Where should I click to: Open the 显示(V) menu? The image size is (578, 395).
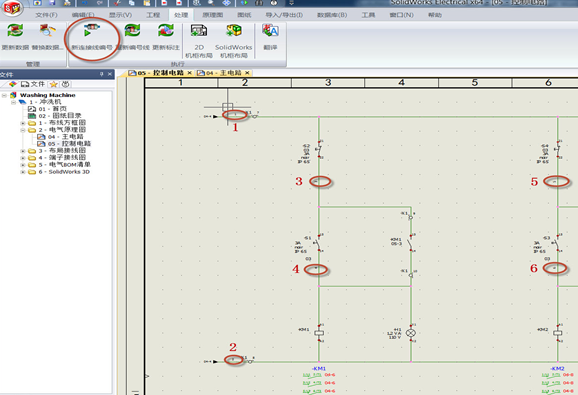tap(120, 15)
